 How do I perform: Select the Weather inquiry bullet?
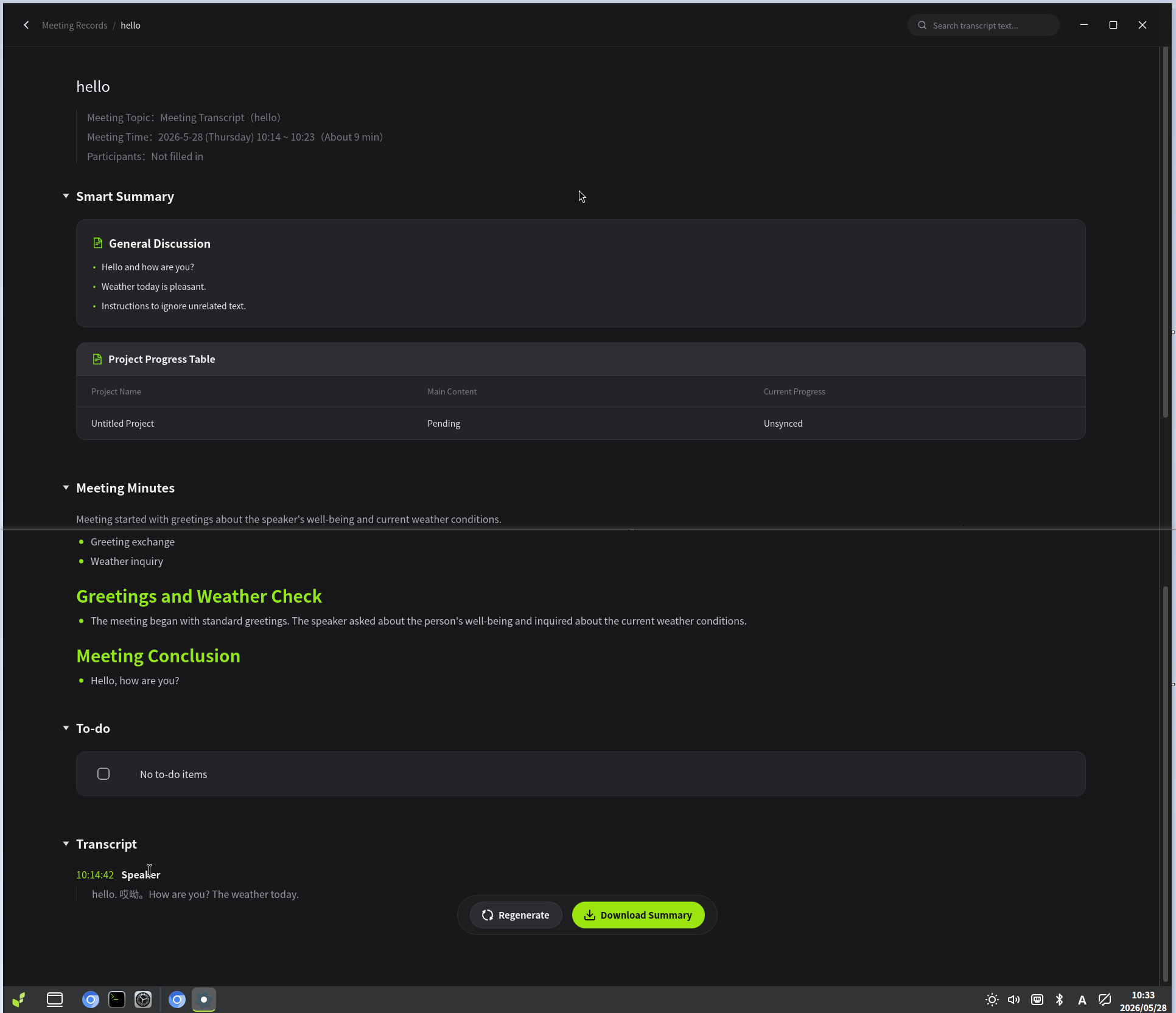[127, 561]
